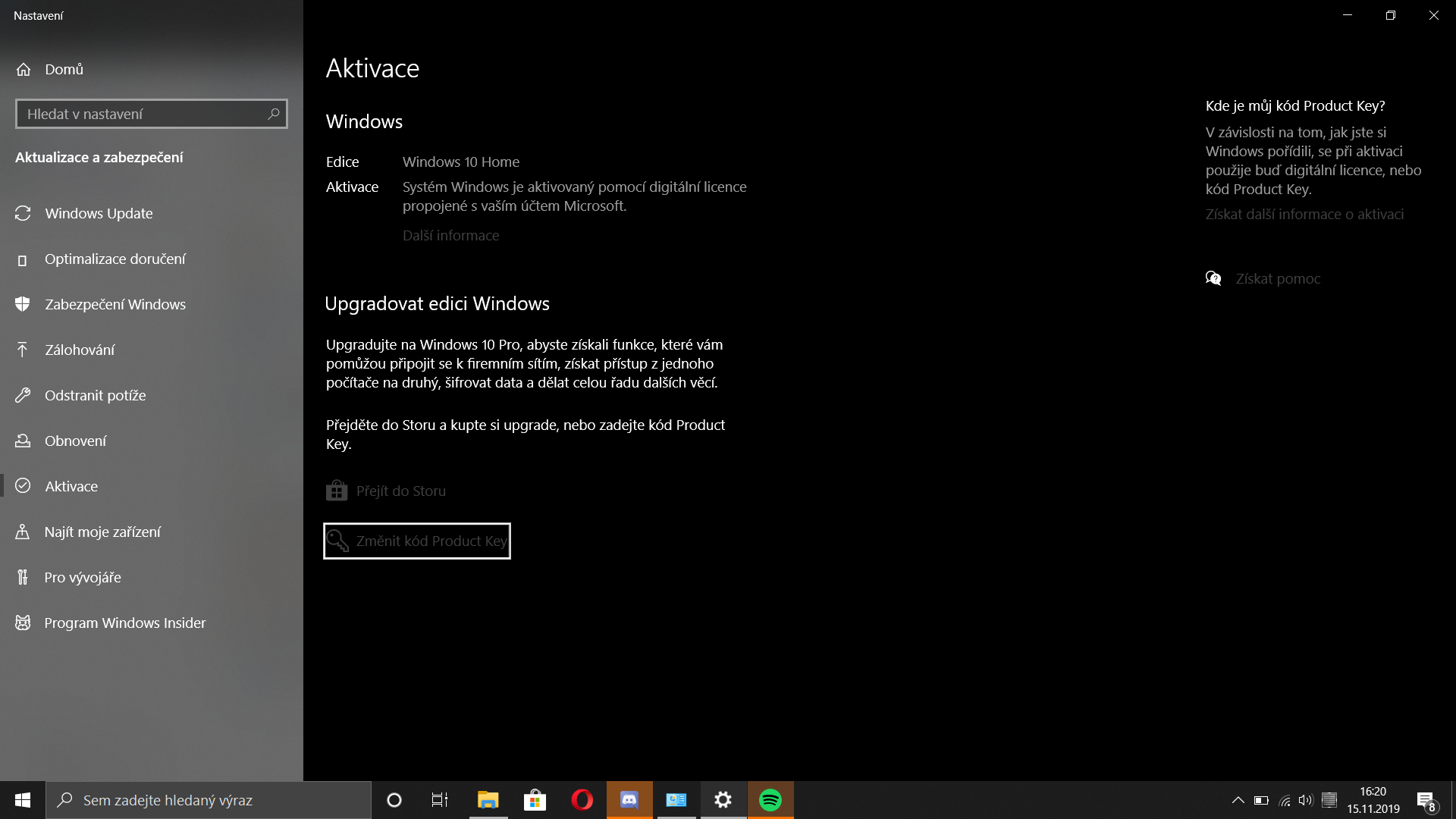Click the Další informace link
Viewport: 1456px width, 819px height.
[x=450, y=236]
